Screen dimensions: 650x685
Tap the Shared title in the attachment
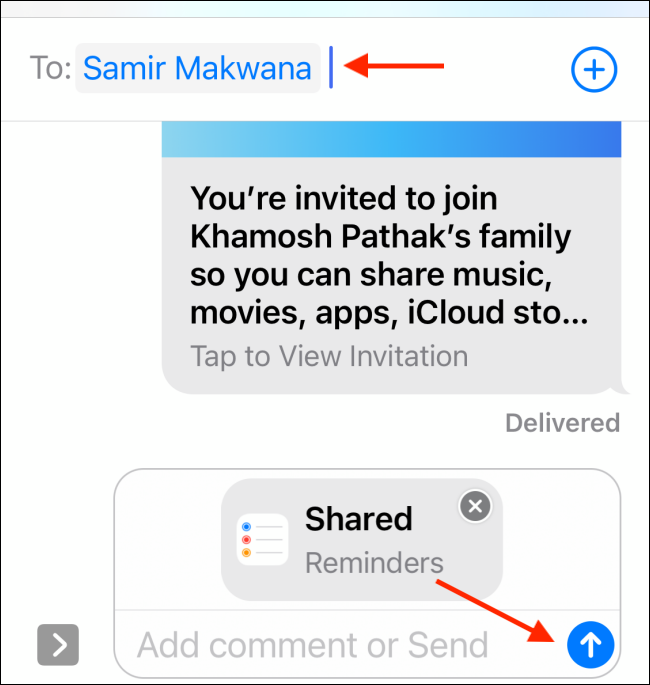click(359, 519)
